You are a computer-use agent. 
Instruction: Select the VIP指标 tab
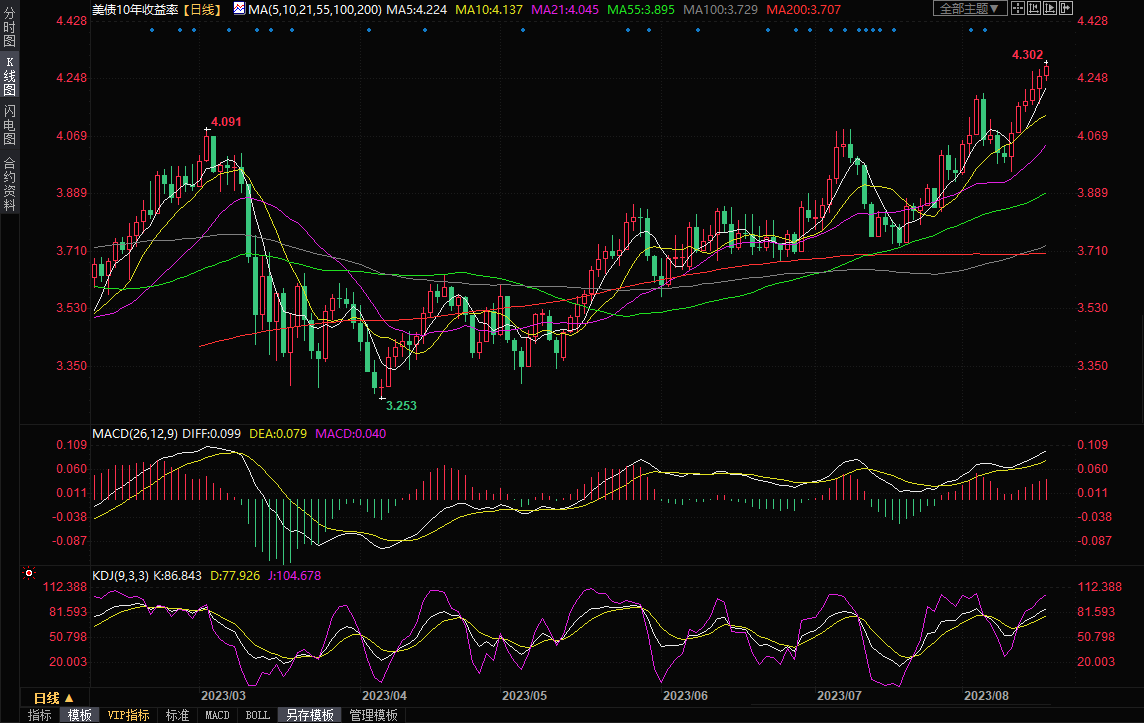(129, 715)
